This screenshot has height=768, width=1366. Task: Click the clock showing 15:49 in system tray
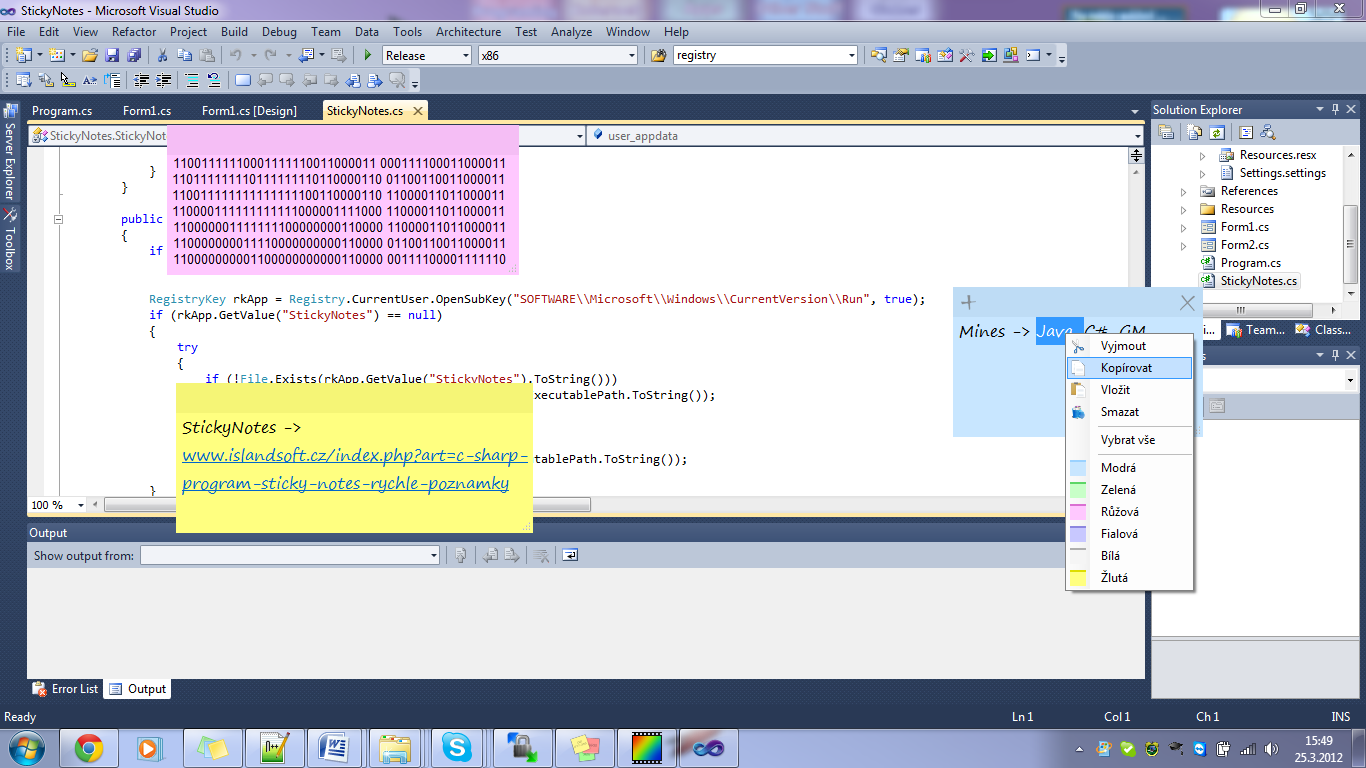pos(1319,748)
